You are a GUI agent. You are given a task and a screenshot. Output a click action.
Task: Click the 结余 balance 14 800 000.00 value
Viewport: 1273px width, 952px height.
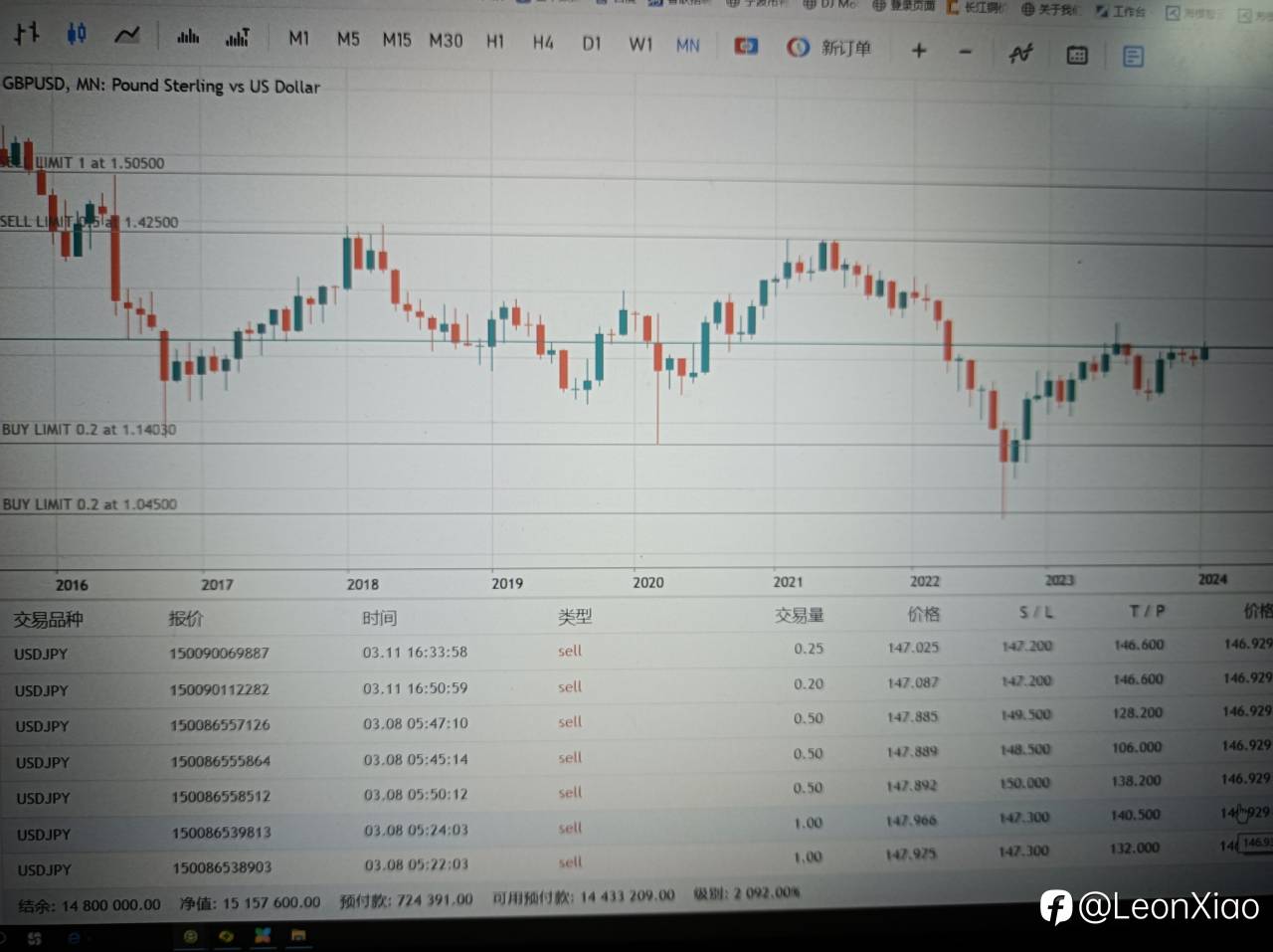(x=110, y=905)
